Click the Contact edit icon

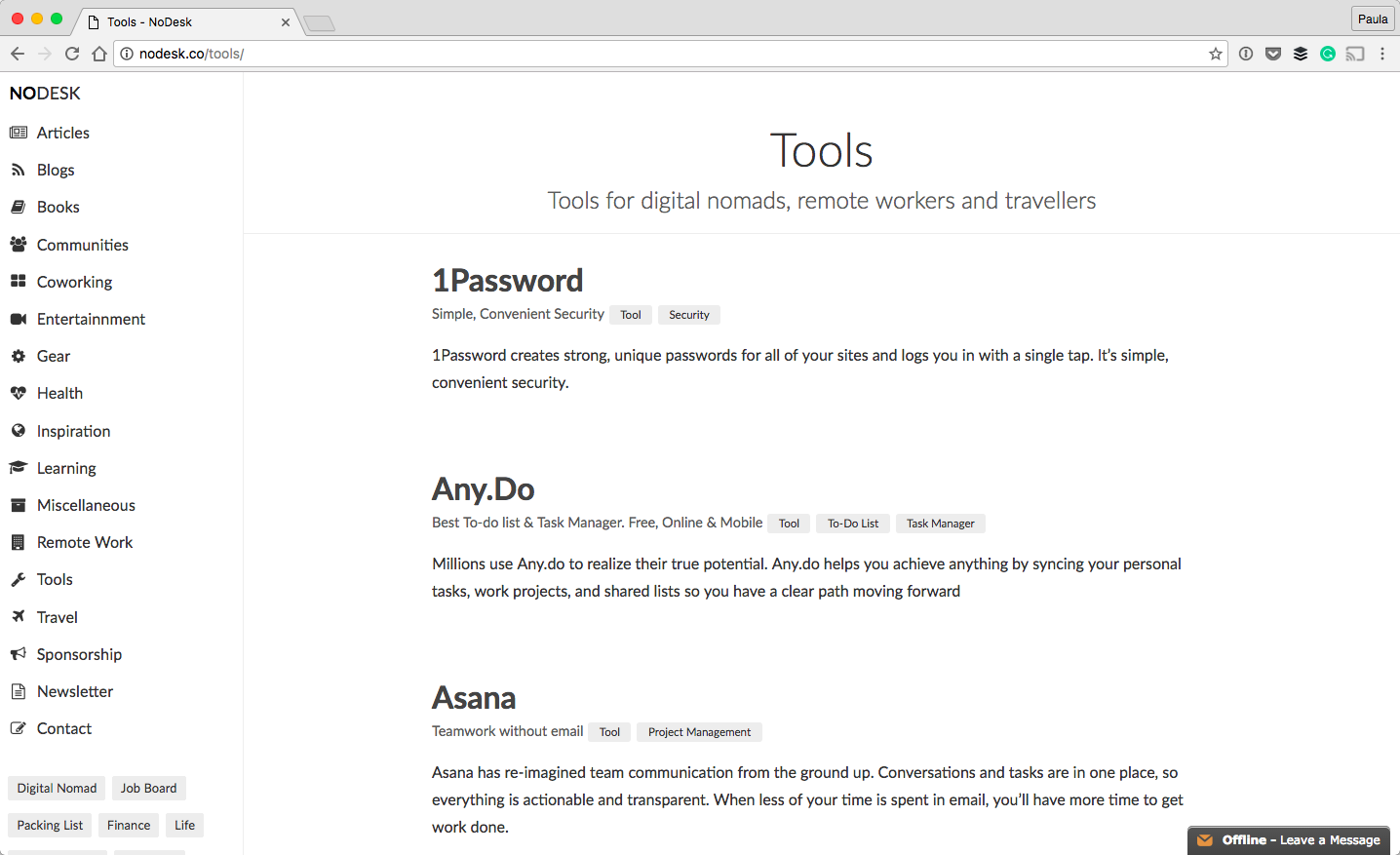[x=18, y=728]
